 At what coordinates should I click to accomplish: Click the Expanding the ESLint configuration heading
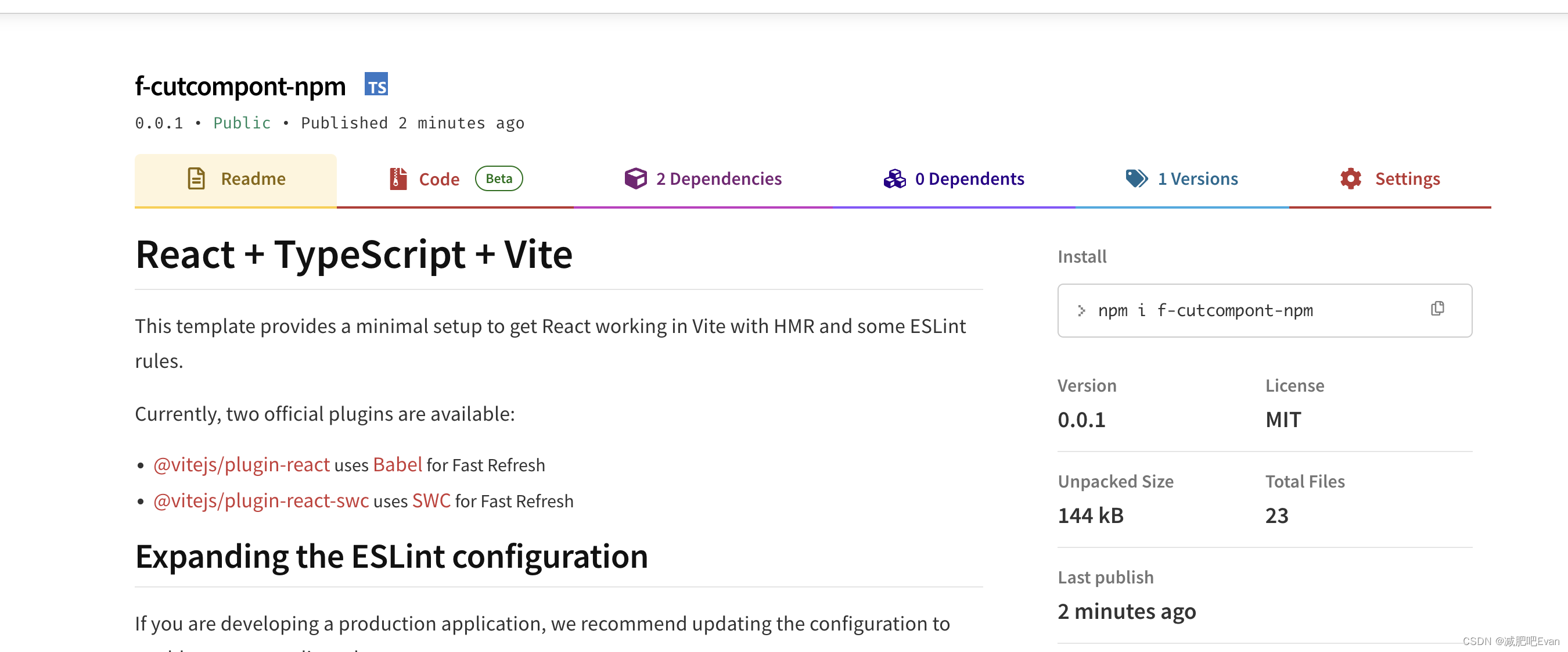tap(391, 556)
